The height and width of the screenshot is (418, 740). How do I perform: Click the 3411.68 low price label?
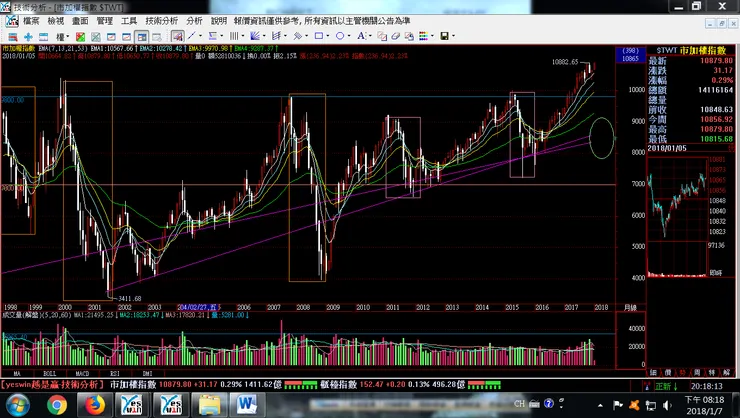pyautogui.click(x=130, y=299)
